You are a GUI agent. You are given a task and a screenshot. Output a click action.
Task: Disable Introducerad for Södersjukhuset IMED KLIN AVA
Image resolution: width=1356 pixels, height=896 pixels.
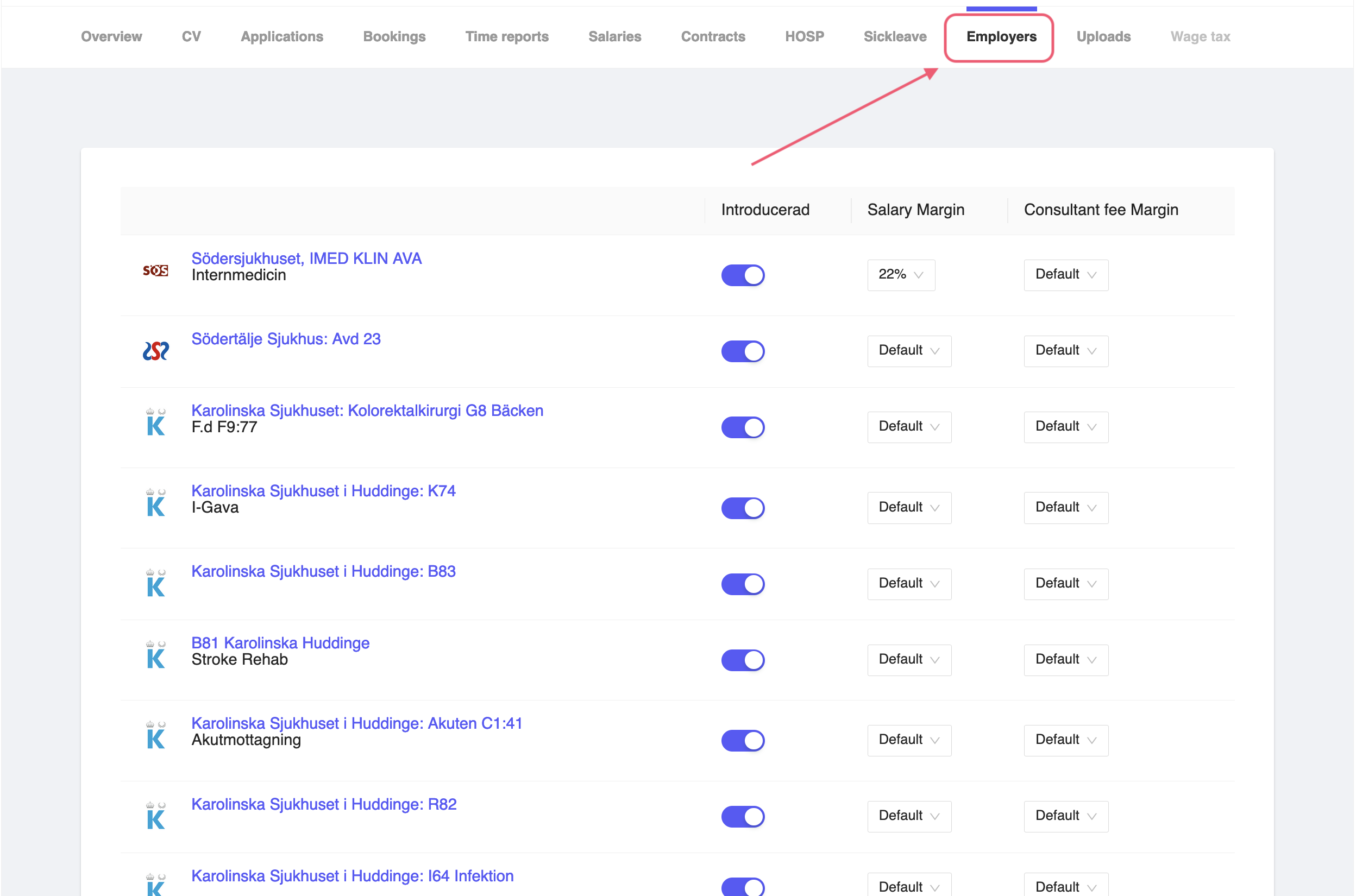tap(743, 275)
